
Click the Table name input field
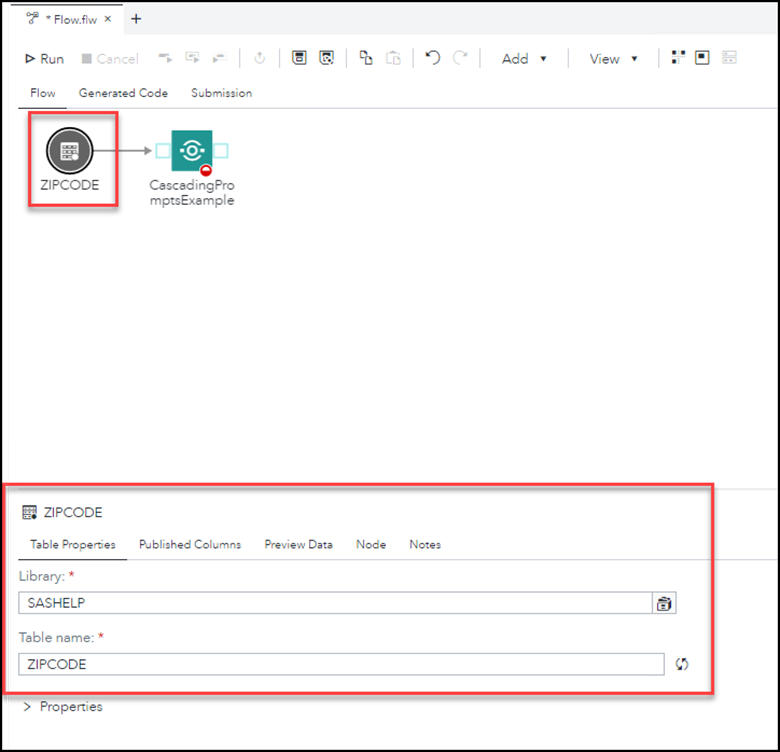tap(341, 664)
